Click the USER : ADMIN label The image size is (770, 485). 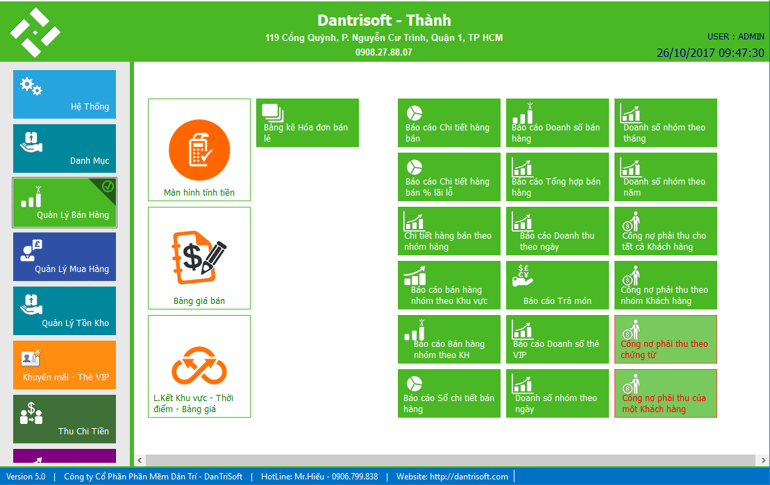736,37
